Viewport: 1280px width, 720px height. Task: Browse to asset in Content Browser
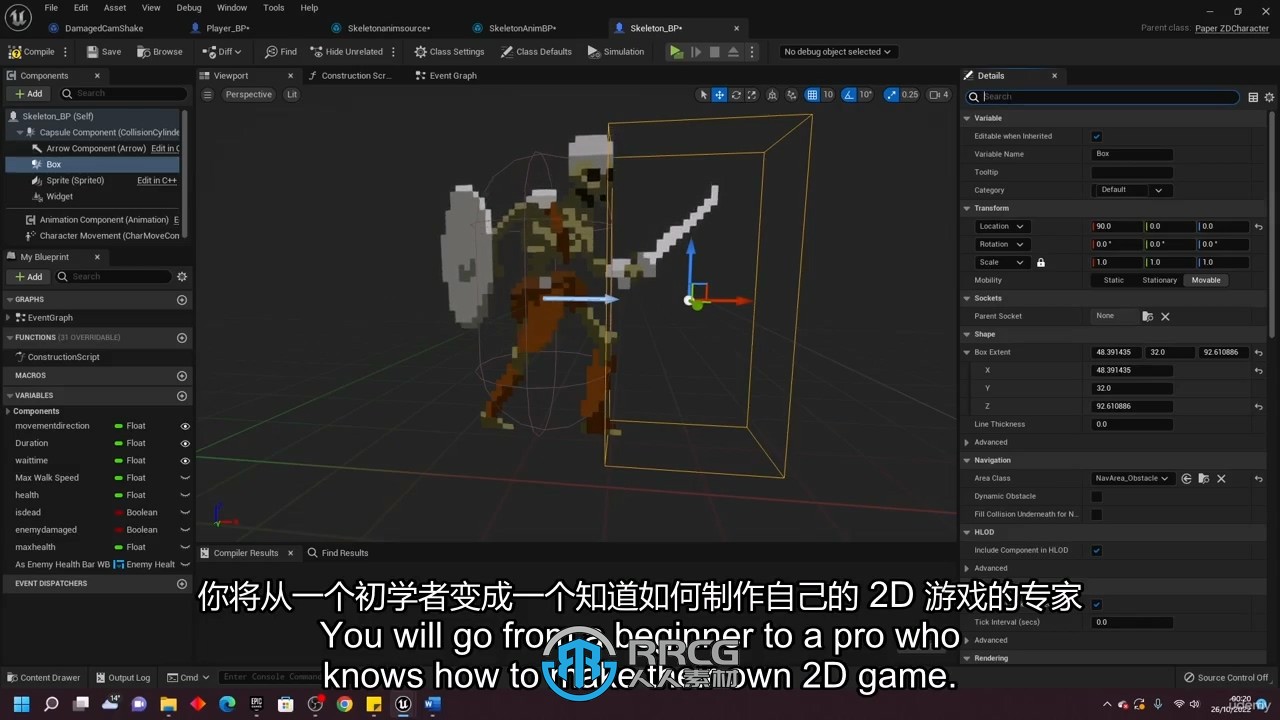[160, 52]
